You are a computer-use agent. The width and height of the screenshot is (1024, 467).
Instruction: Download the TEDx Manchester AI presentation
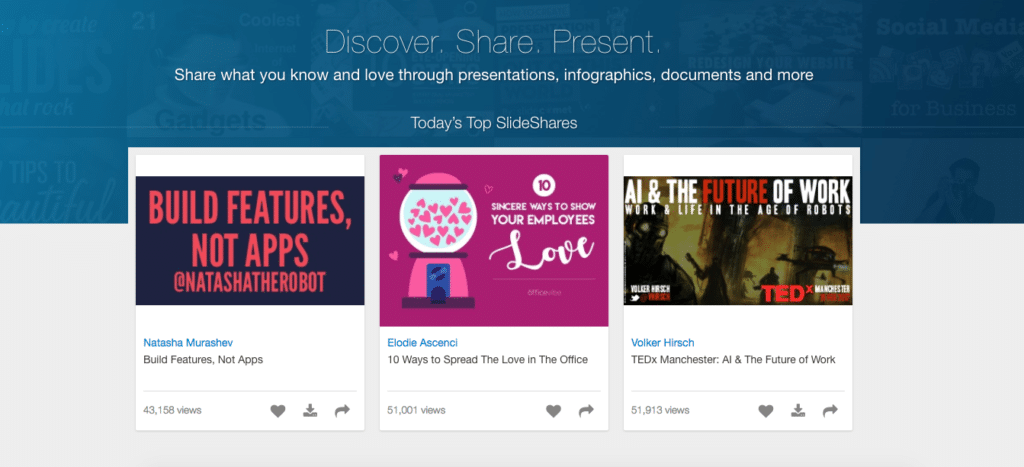797,410
